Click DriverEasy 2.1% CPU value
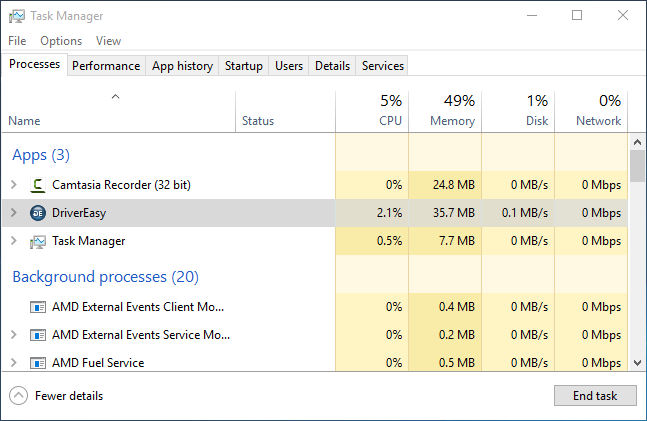647x421 pixels. tap(389, 213)
